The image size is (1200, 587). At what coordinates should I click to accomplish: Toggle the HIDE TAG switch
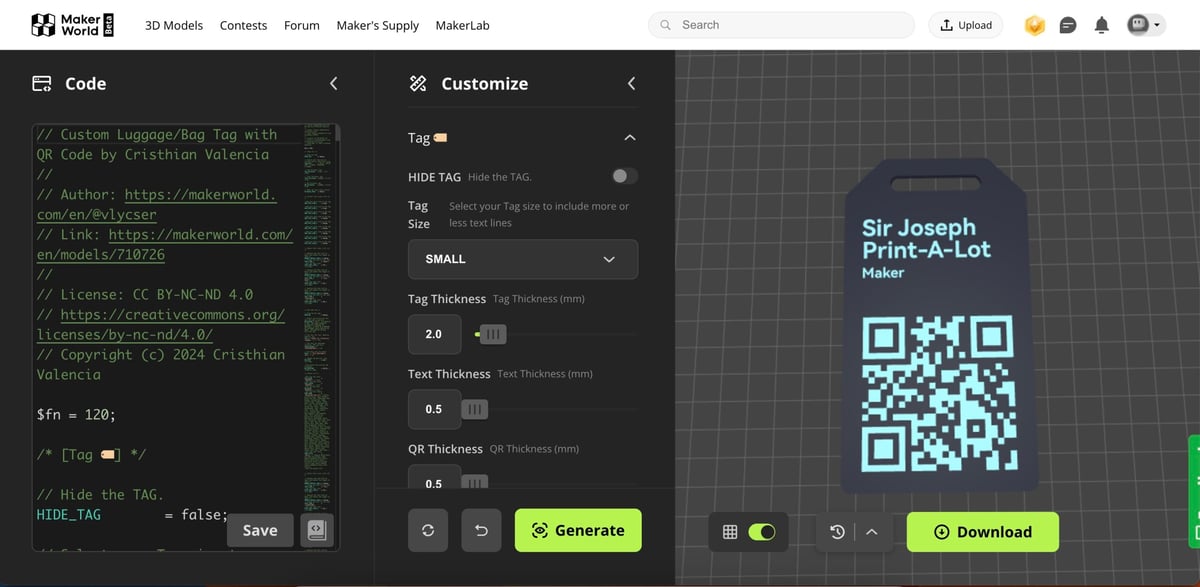625,176
